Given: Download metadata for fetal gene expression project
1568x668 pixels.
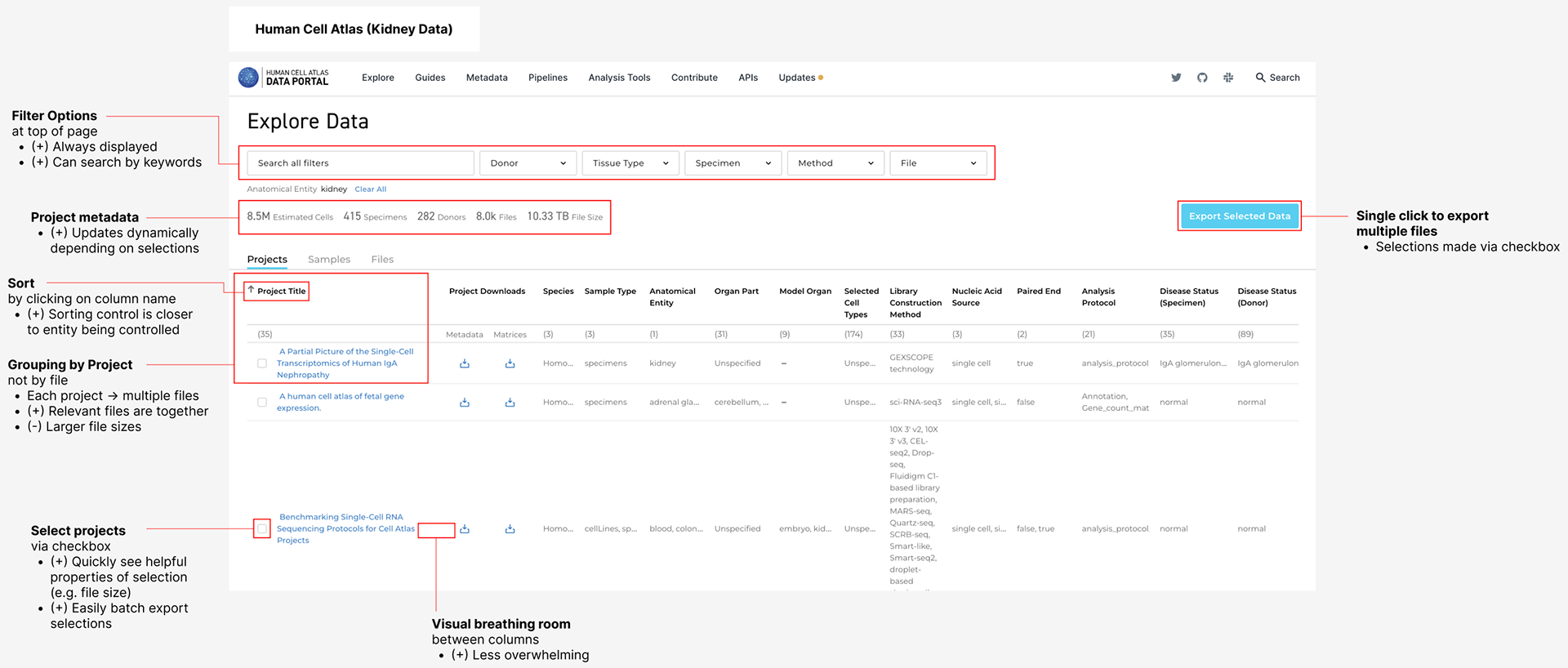Looking at the screenshot, I should tap(465, 402).
